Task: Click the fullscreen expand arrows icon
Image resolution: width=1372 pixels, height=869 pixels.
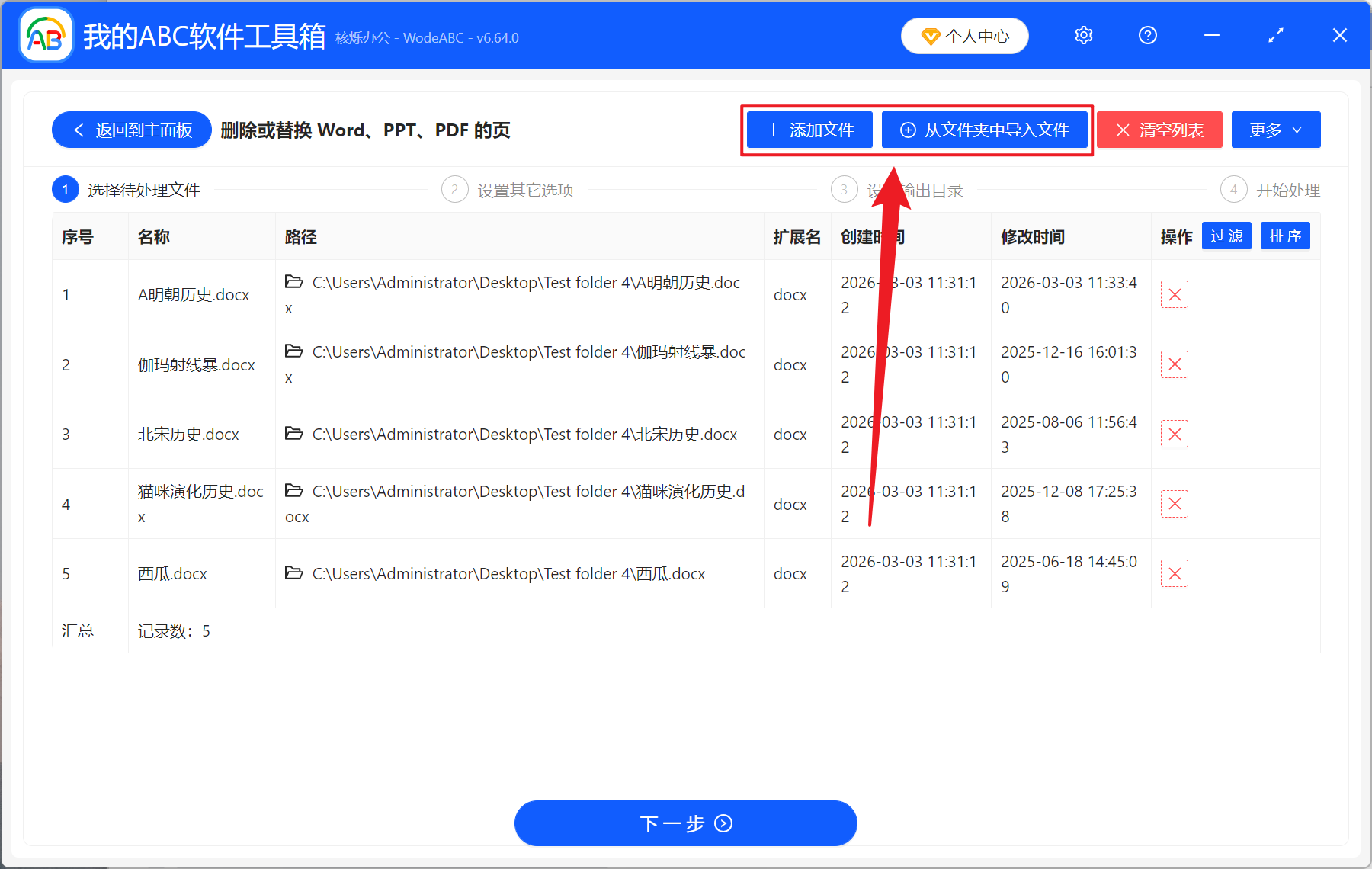Action: 1275,35
